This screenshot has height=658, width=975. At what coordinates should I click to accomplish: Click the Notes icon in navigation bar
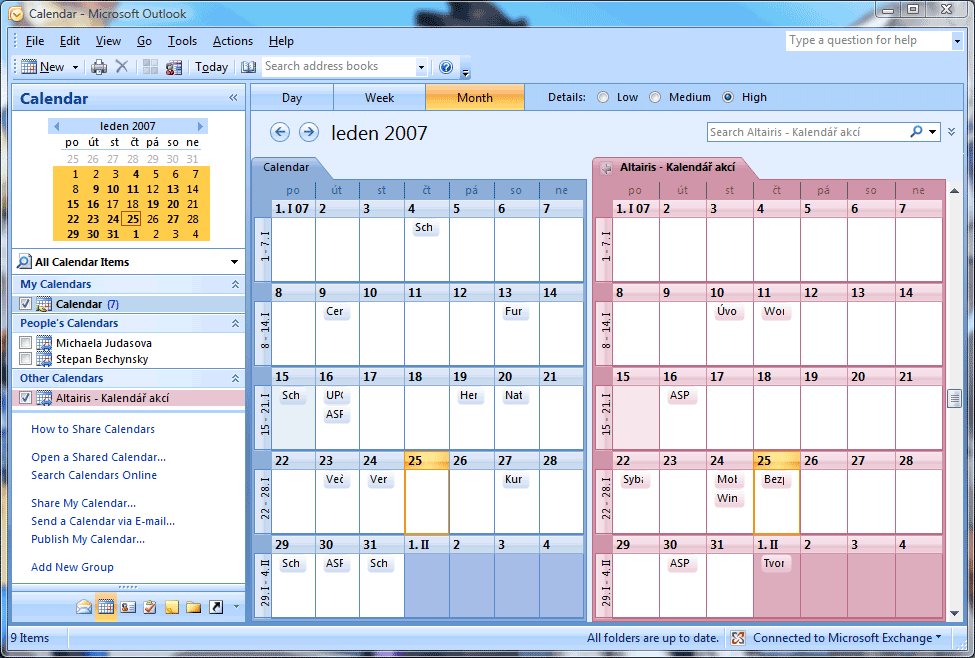[x=172, y=607]
